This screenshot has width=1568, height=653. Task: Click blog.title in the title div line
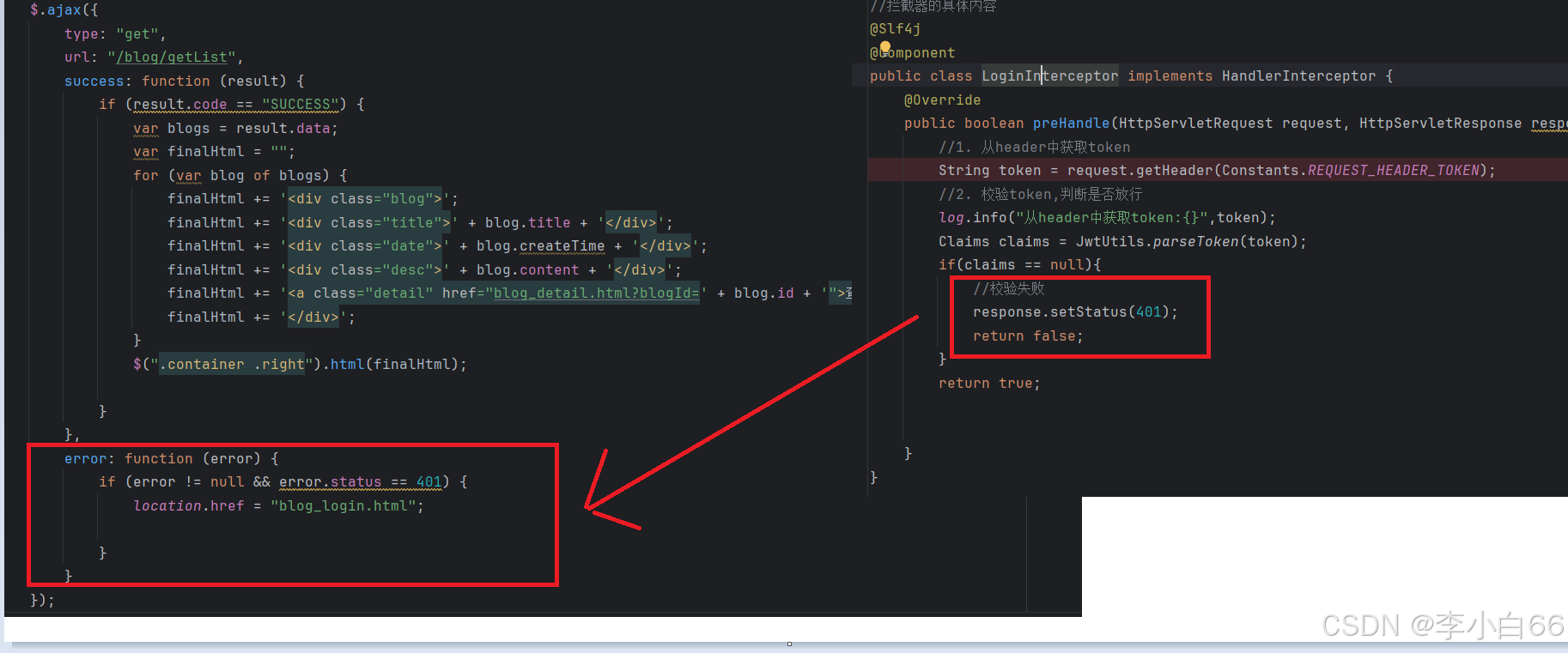tap(527, 223)
